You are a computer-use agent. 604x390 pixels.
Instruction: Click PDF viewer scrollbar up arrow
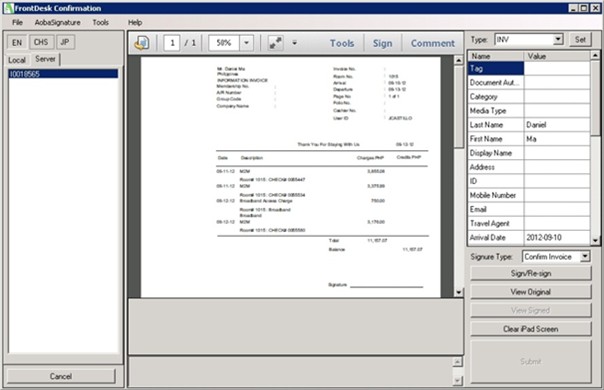point(458,60)
